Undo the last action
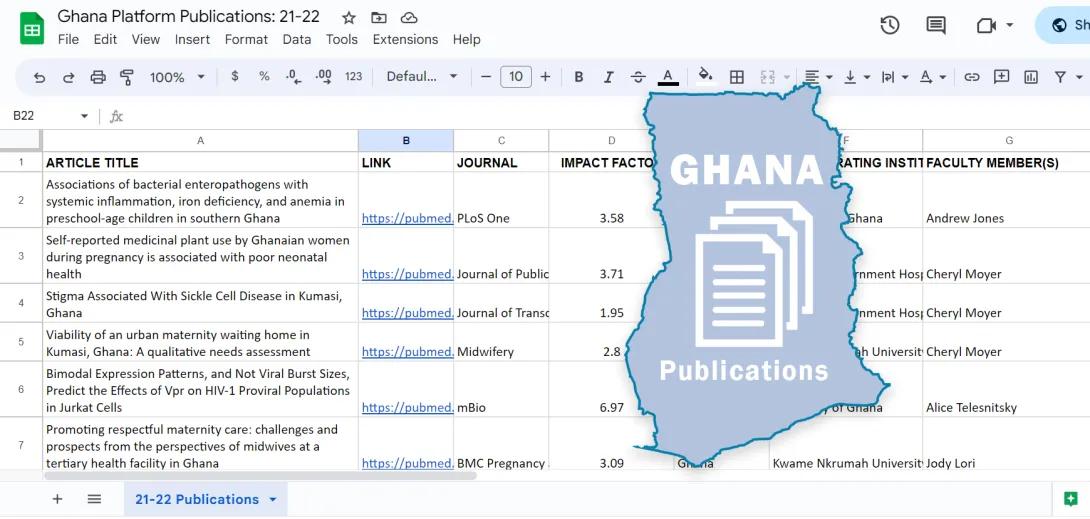 [40, 77]
